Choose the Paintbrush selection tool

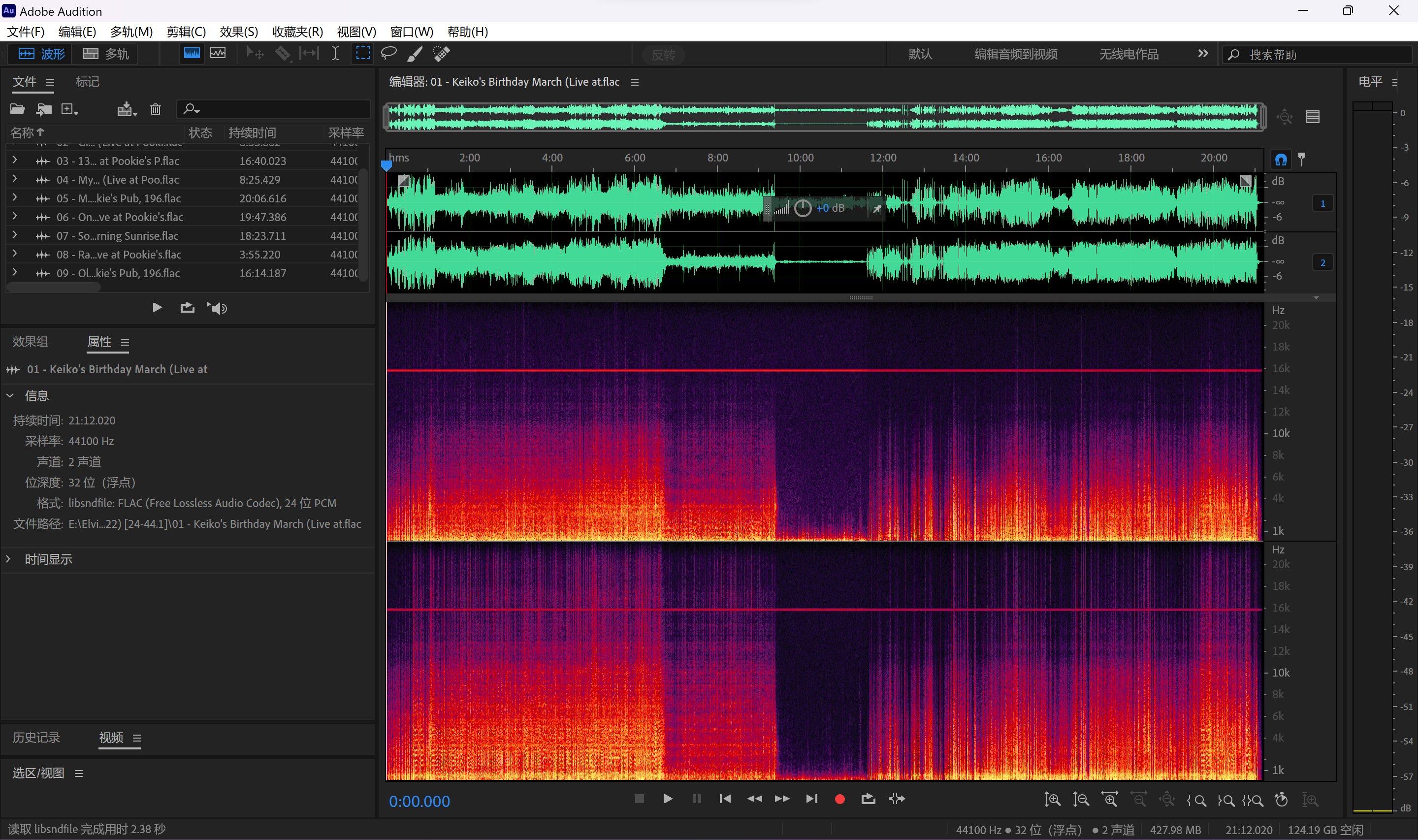pyautogui.click(x=415, y=54)
